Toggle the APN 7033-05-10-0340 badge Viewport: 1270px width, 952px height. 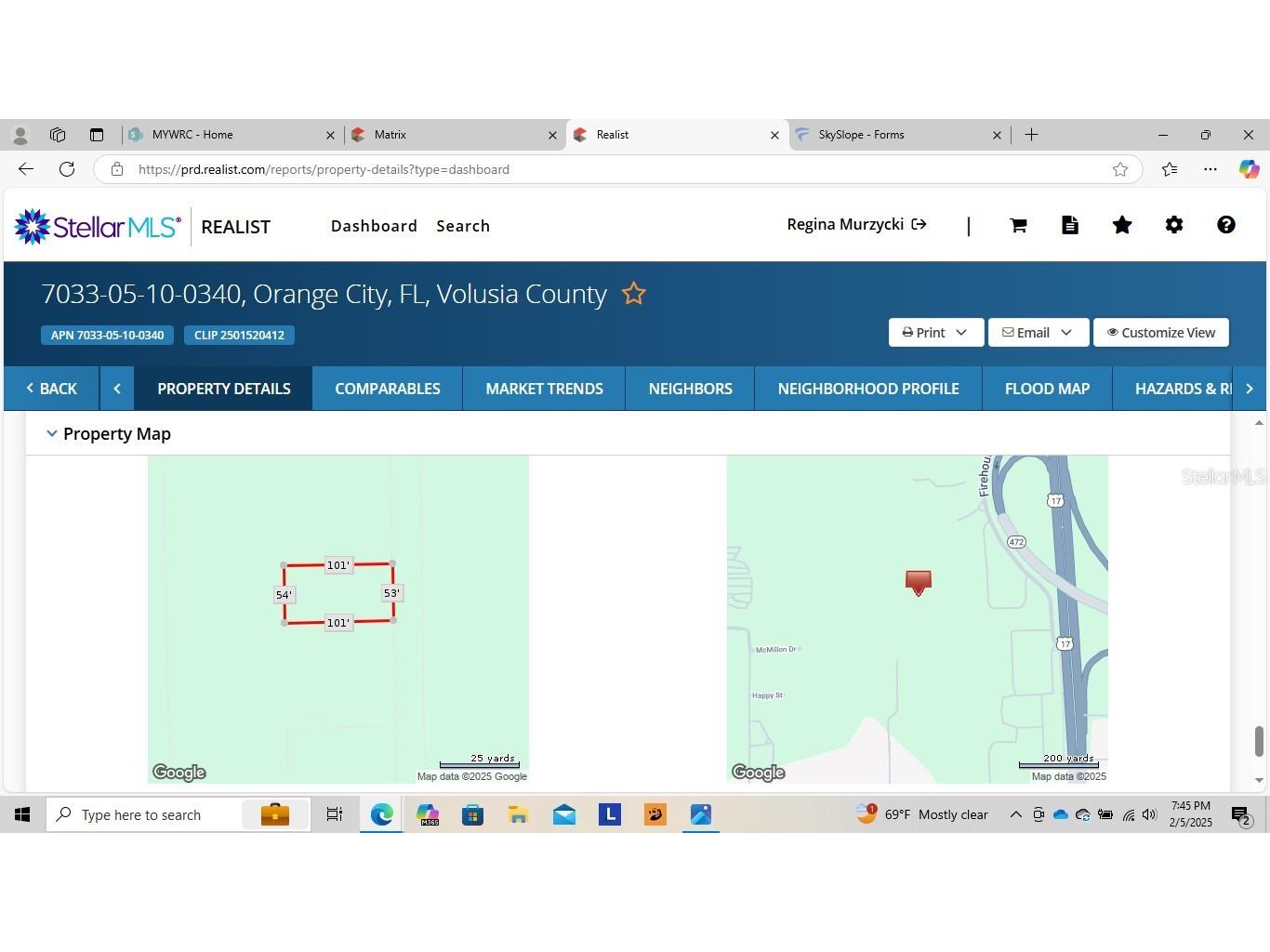point(107,335)
